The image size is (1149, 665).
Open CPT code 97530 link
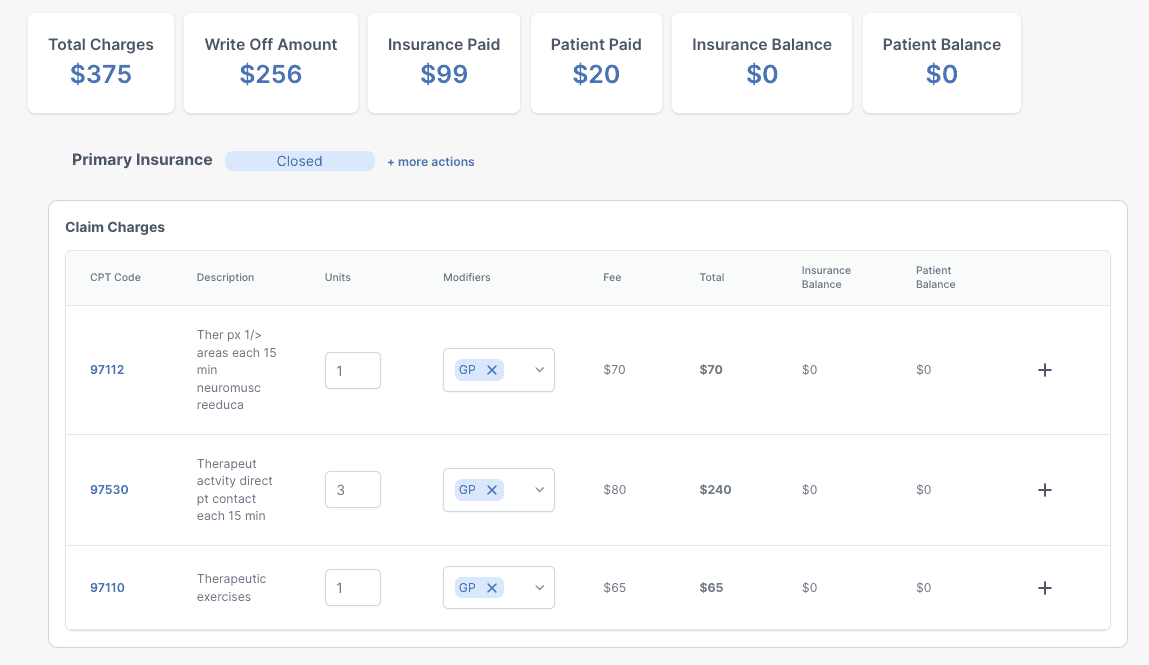pyautogui.click(x=109, y=490)
